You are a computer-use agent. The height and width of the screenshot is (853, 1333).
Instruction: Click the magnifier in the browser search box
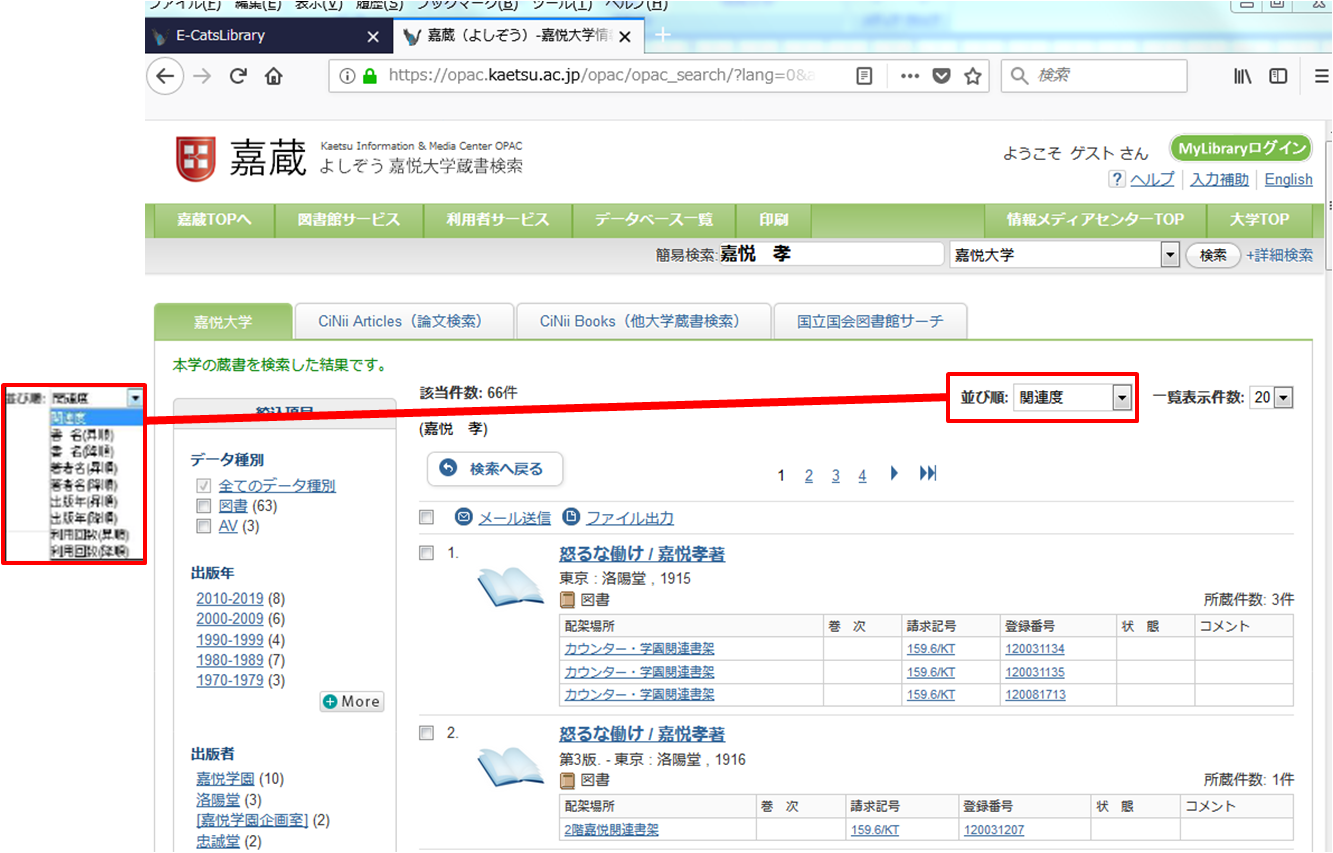pyautogui.click(x=1019, y=76)
